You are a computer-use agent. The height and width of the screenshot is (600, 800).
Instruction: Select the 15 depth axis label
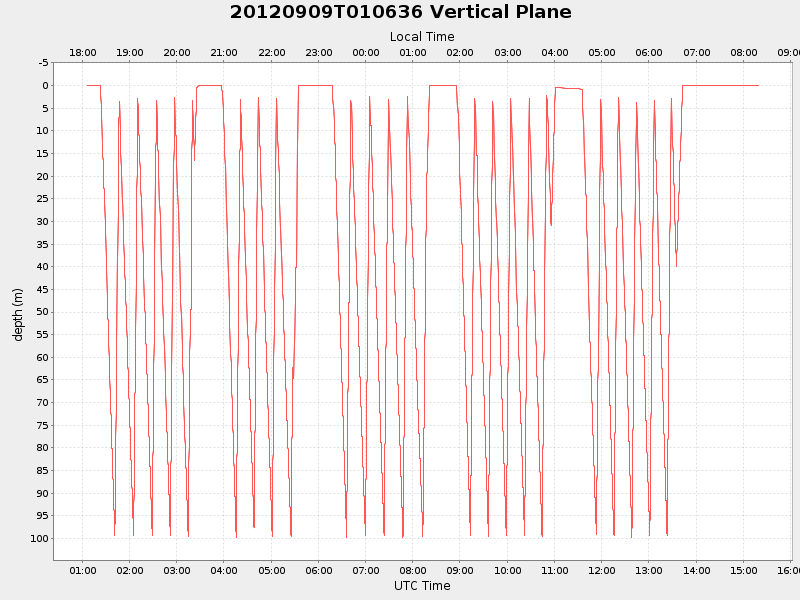[43, 154]
